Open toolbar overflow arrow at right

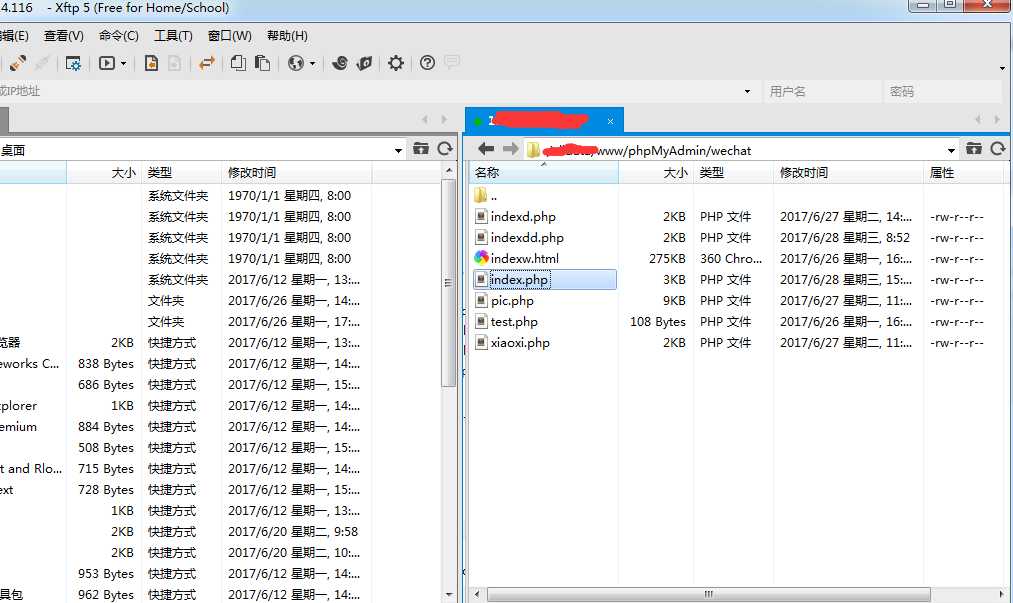(x=1002, y=68)
